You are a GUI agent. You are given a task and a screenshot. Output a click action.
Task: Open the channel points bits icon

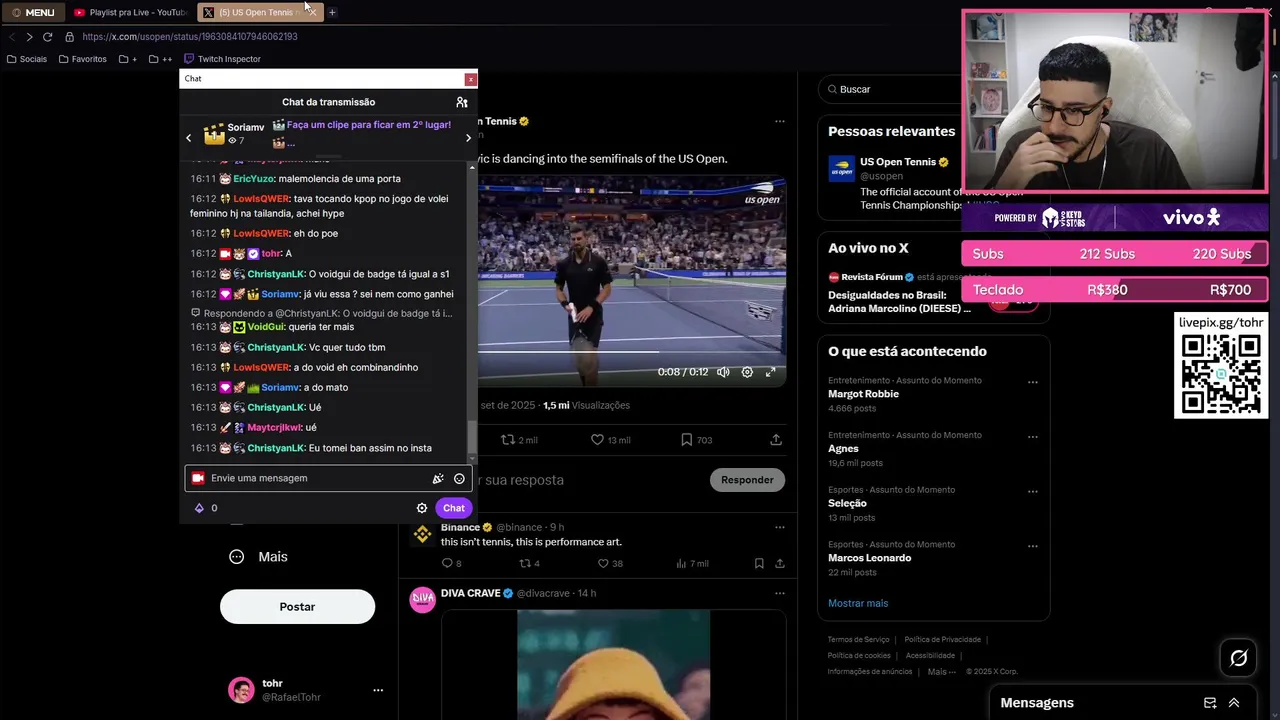pyautogui.click(x=199, y=508)
